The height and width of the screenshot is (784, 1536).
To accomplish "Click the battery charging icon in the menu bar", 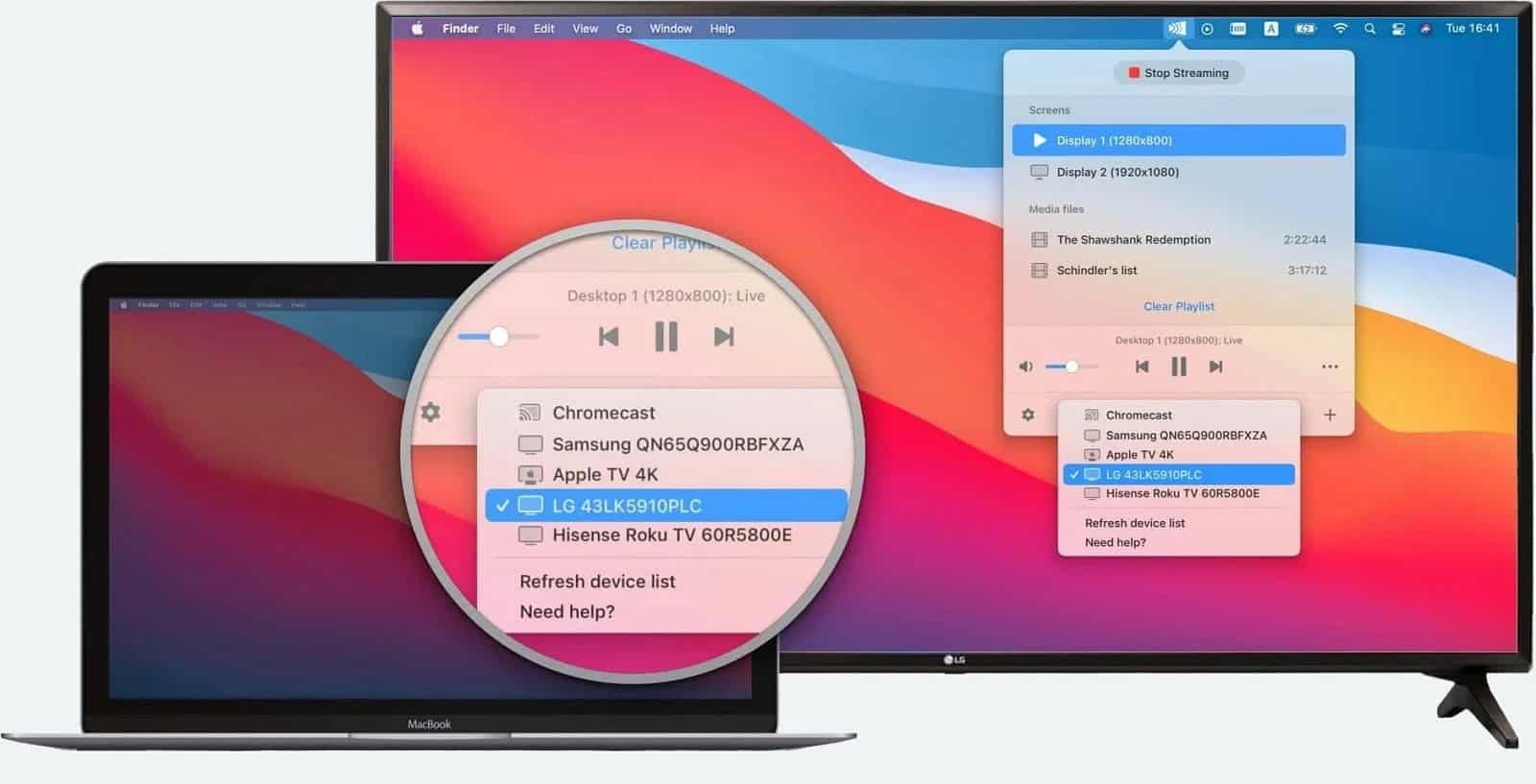I will 1306,29.
